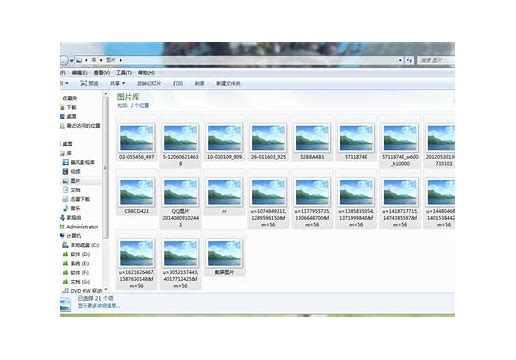The height and width of the screenshot is (360, 516).
Task: Open the 查看(V) menu
Action: coord(102,73)
